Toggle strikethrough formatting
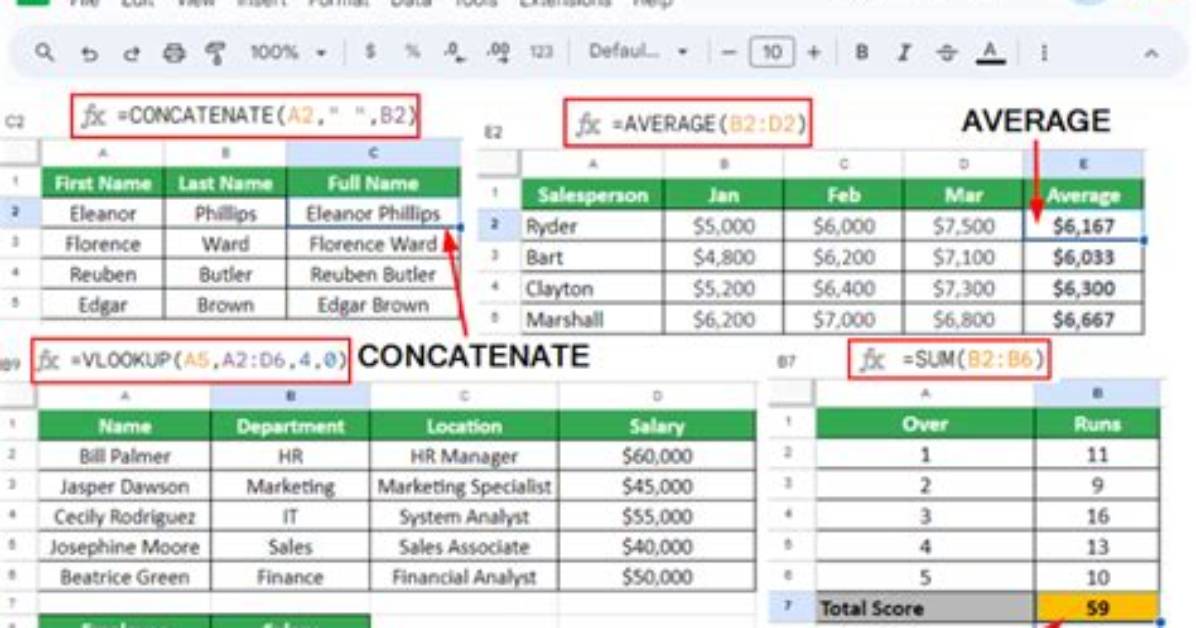The width and height of the screenshot is (1196, 628). [x=947, y=53]
